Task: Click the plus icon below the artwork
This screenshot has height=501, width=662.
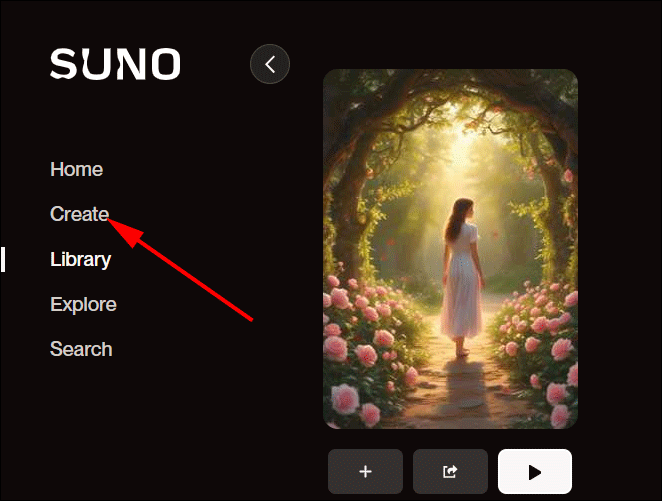Action: pyautogui.click(x=366, y=471)
